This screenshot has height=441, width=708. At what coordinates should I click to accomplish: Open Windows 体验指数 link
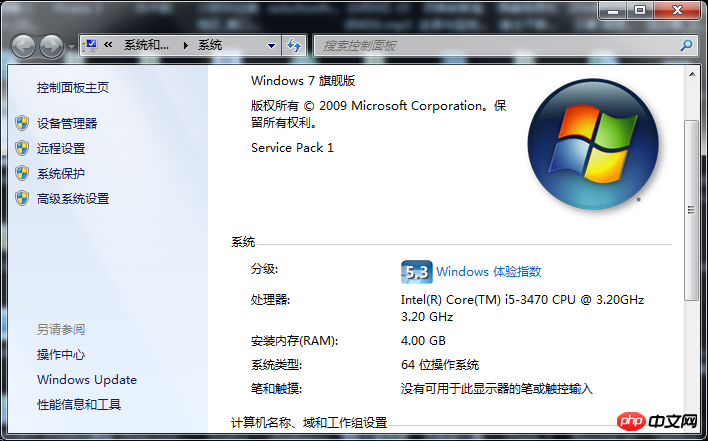click(489, 272)
